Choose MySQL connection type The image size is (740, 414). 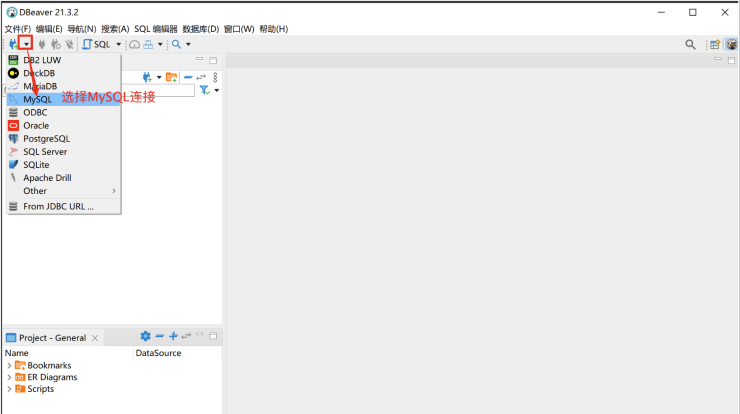64,99
